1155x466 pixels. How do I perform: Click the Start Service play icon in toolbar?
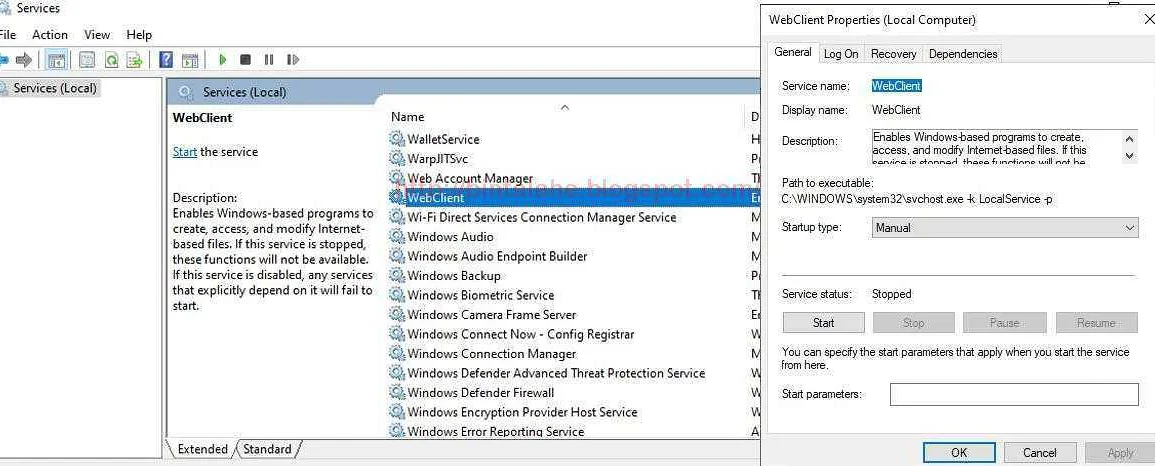[x=222, y=60]
